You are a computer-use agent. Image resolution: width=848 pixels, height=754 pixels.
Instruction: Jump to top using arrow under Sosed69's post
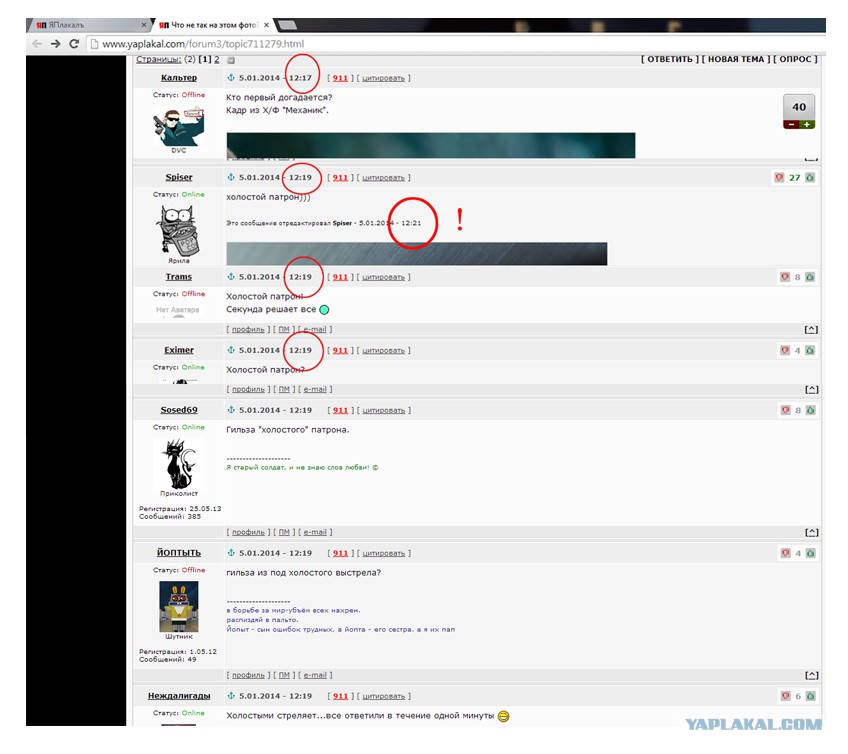[811, 532]
